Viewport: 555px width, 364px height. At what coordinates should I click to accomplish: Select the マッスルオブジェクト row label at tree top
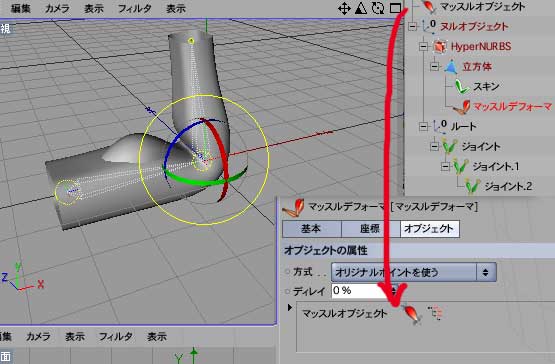point(482,6)
